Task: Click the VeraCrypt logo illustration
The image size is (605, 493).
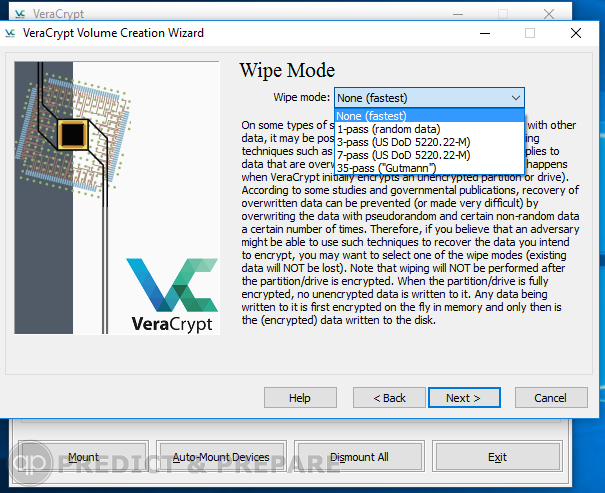Action: coord(172,295)
